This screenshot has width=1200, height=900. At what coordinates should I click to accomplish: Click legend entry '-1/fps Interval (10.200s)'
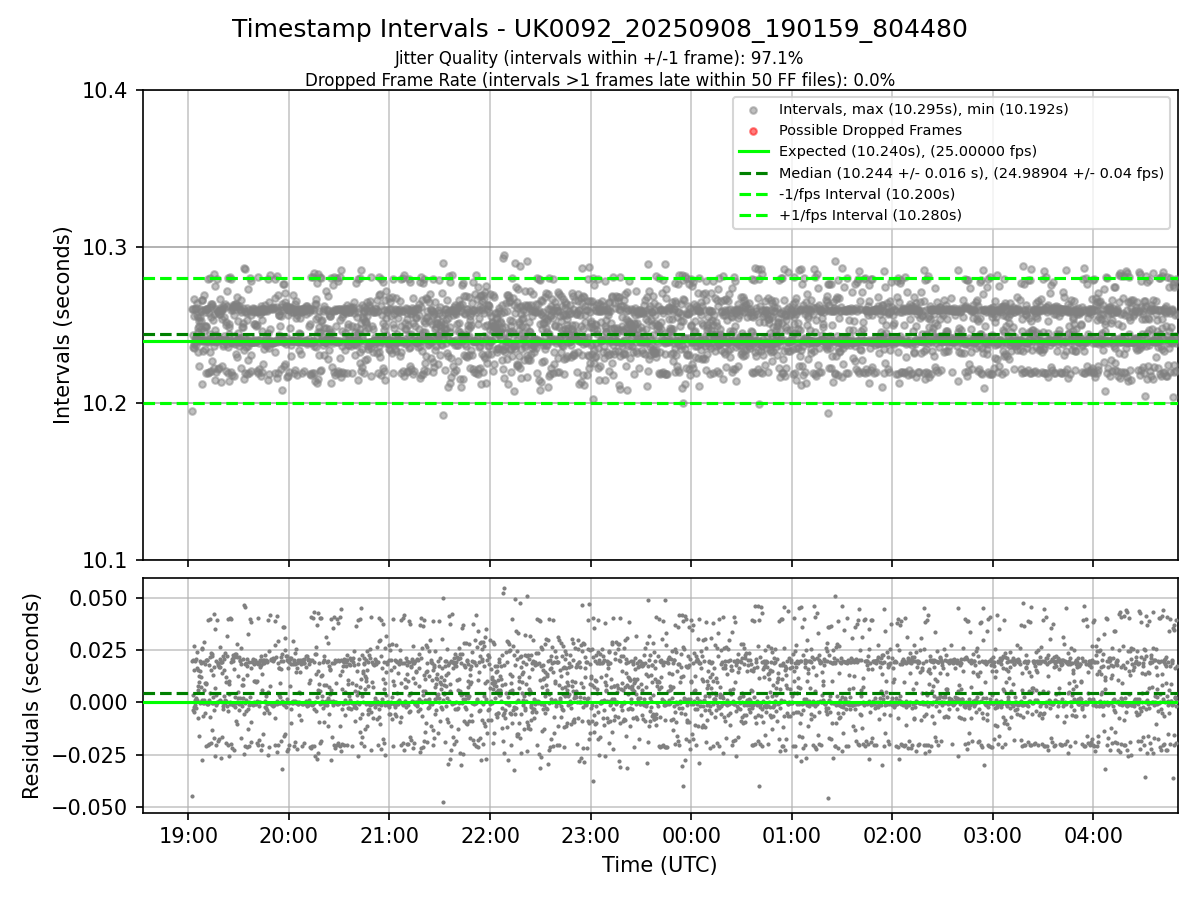[867, 194]
